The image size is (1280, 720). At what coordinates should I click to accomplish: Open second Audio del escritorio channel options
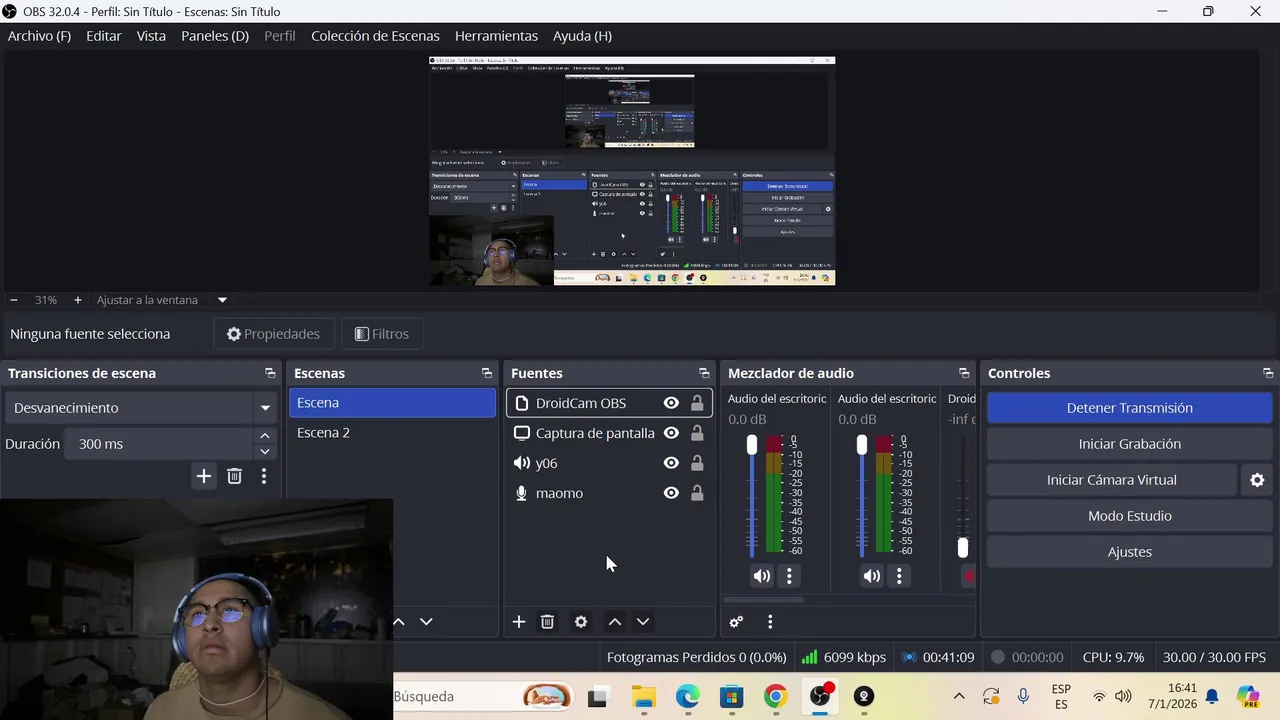pyautogui.click(x=899, y=576)
